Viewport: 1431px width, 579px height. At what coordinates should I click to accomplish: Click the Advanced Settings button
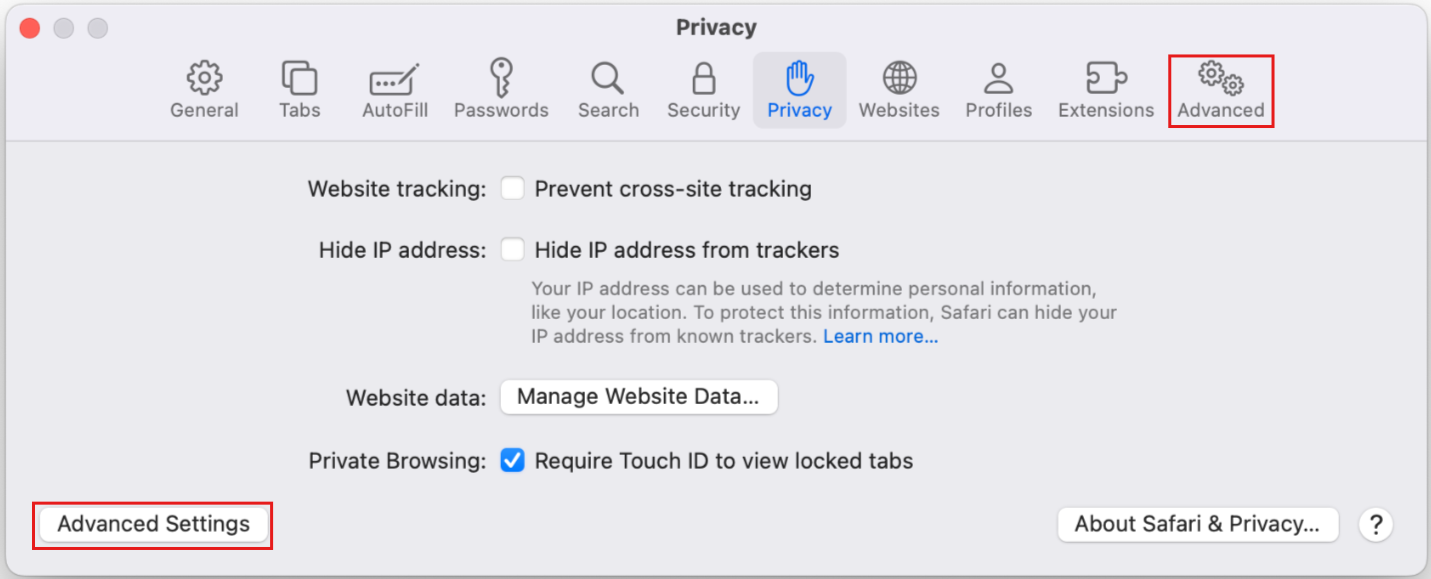tap(153, 524)
